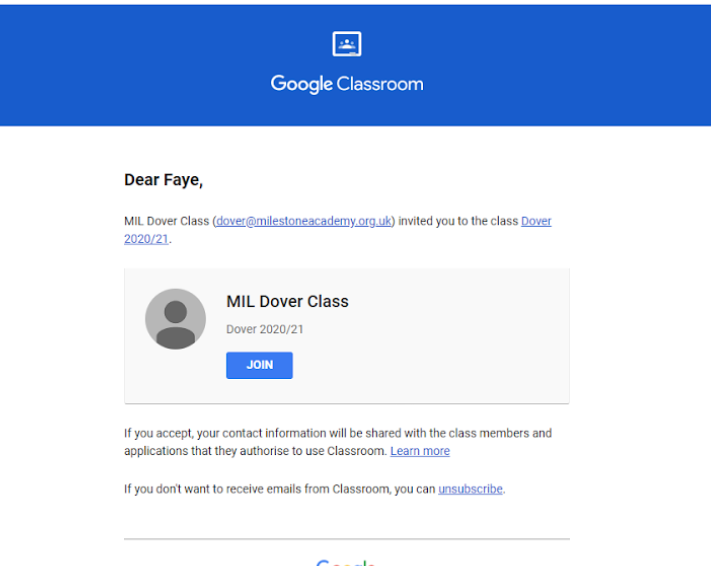Click the partially visible Google logo at the bottom

point(345,563)
